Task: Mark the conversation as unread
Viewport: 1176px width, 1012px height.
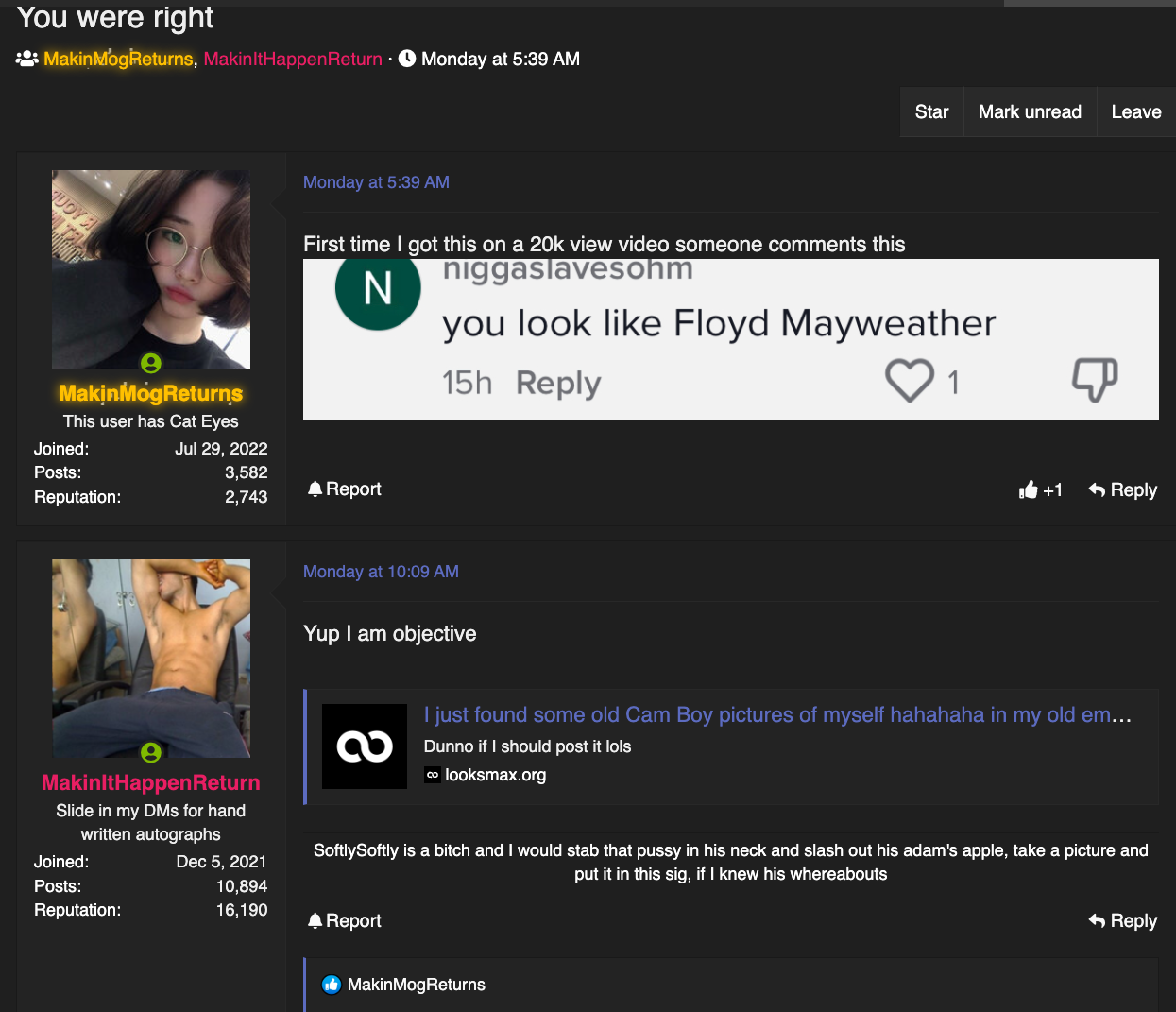Action: (x=1030, y=111)
